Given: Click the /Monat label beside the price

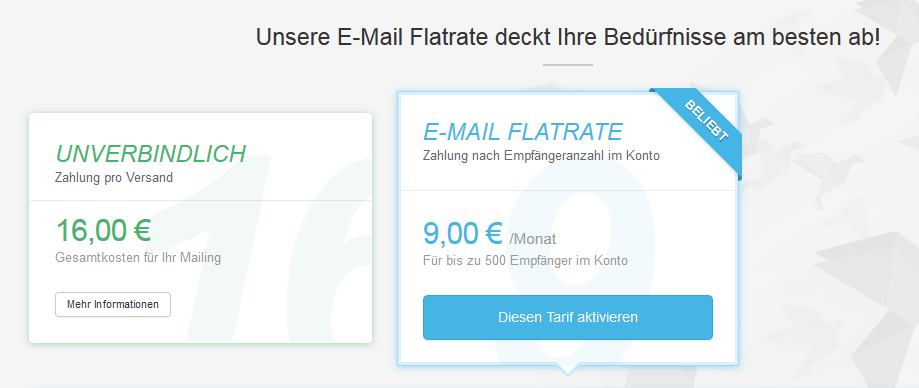Looking at the screenshot, I should 533,239.
